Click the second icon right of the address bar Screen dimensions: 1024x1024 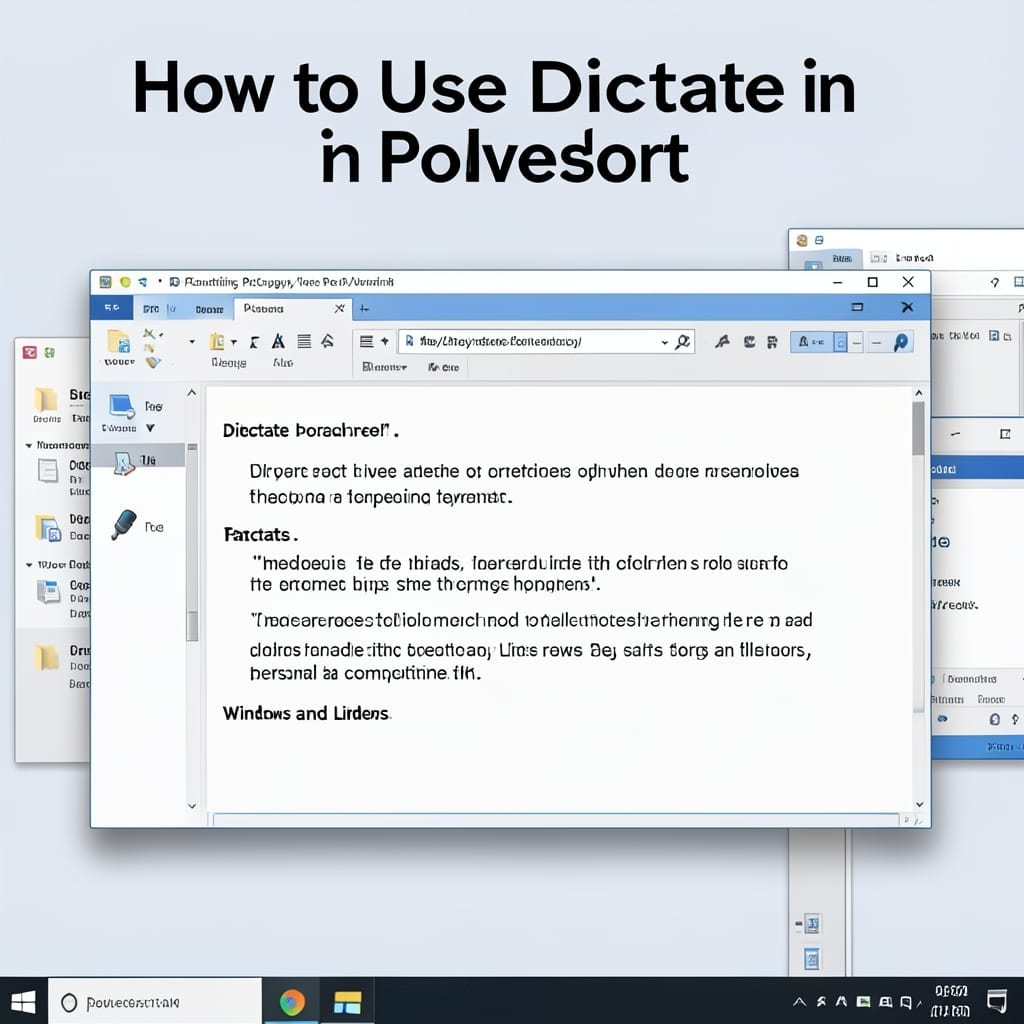[749, 342]
